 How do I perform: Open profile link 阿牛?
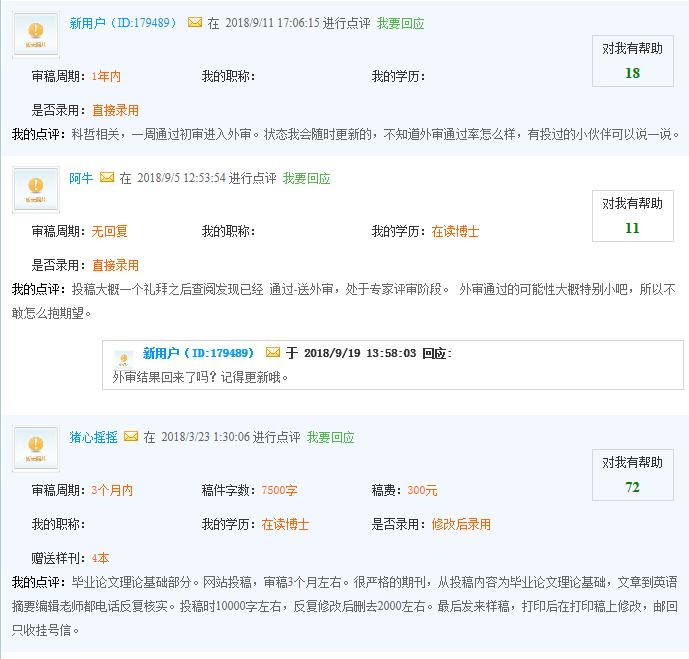tap(81, 178)
